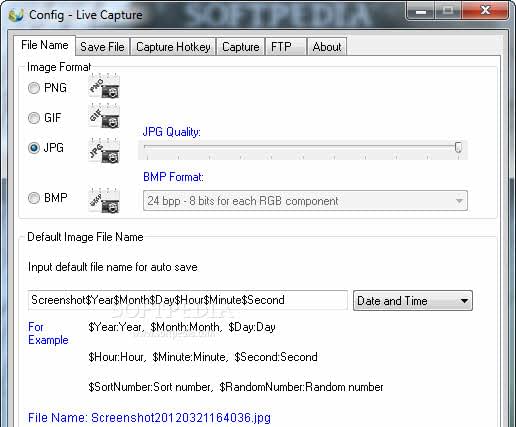Select the PNG radio button
516x427 pixels.
pos(34,88)
